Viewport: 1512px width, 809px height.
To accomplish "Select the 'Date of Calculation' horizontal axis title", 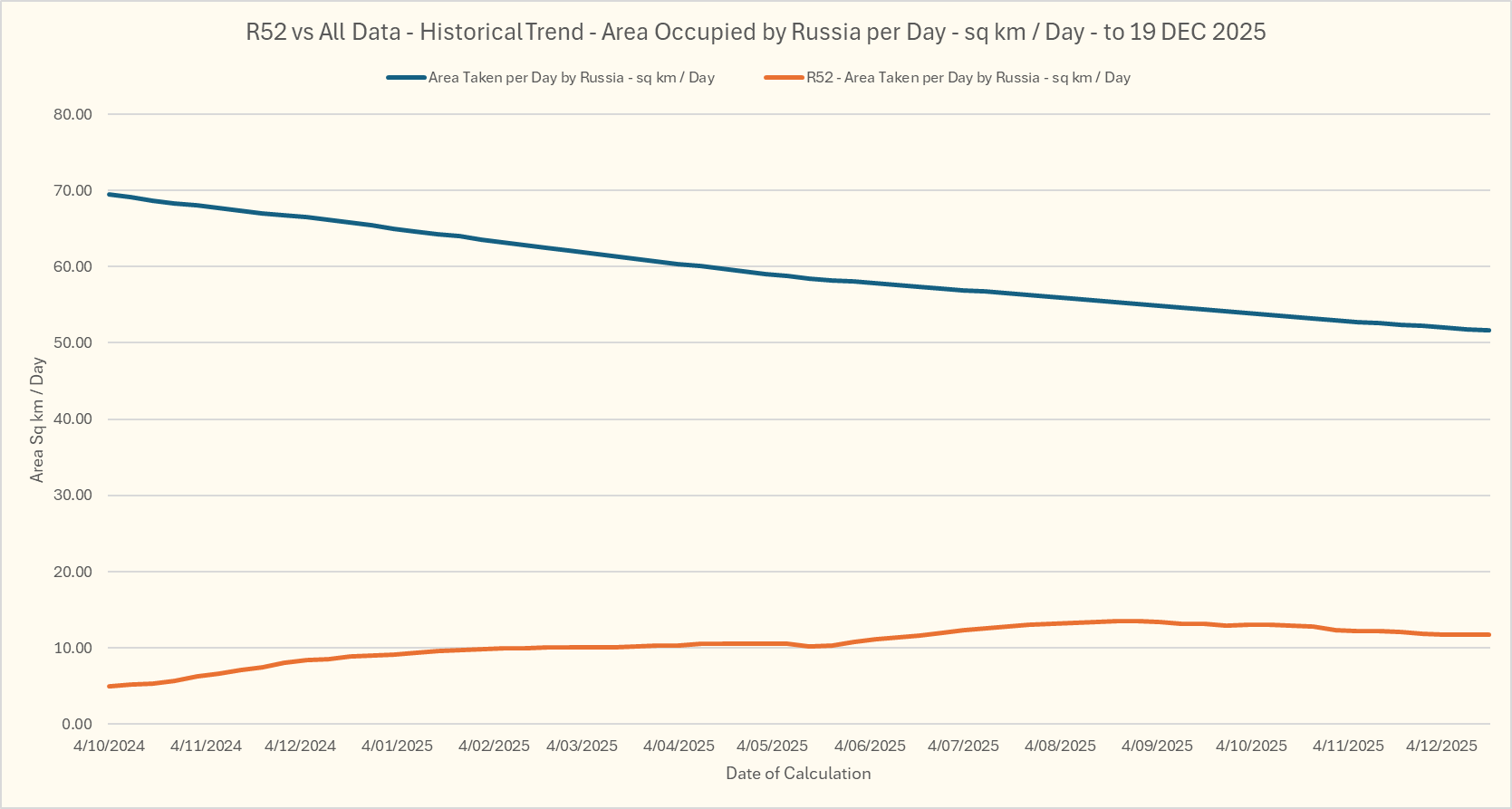I will point(798,773).
